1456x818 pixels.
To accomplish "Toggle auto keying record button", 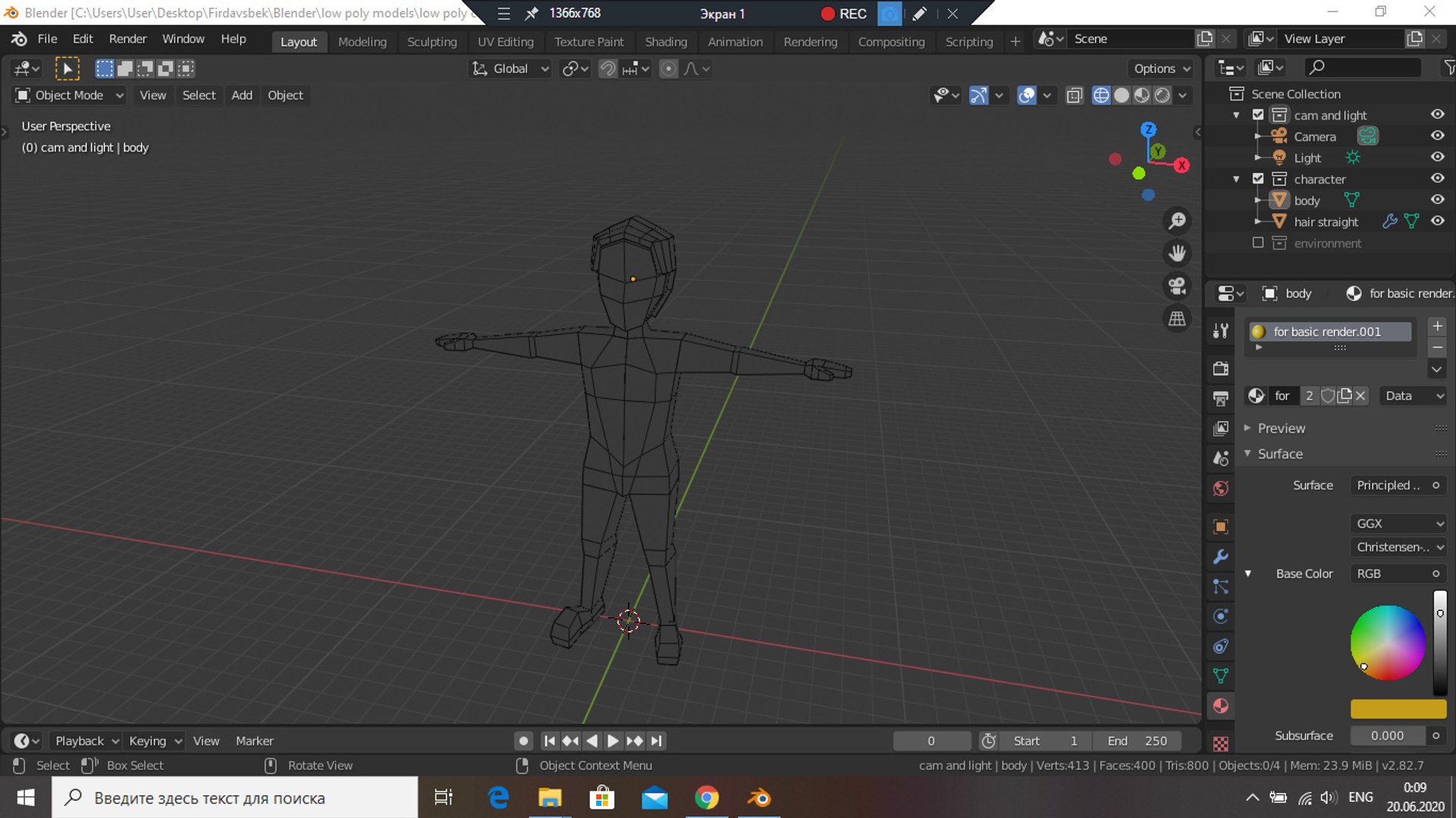I will point(523,741).
